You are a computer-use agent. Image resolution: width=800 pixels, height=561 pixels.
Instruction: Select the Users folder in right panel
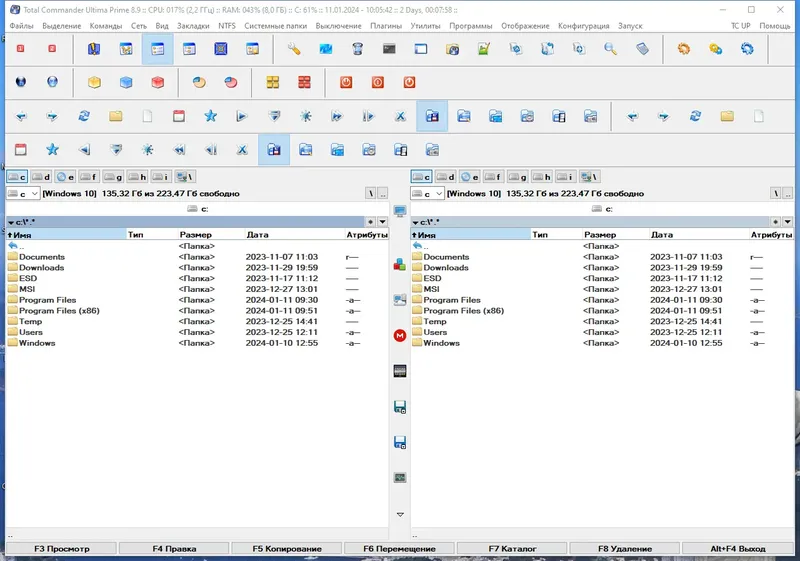[435, 332]
